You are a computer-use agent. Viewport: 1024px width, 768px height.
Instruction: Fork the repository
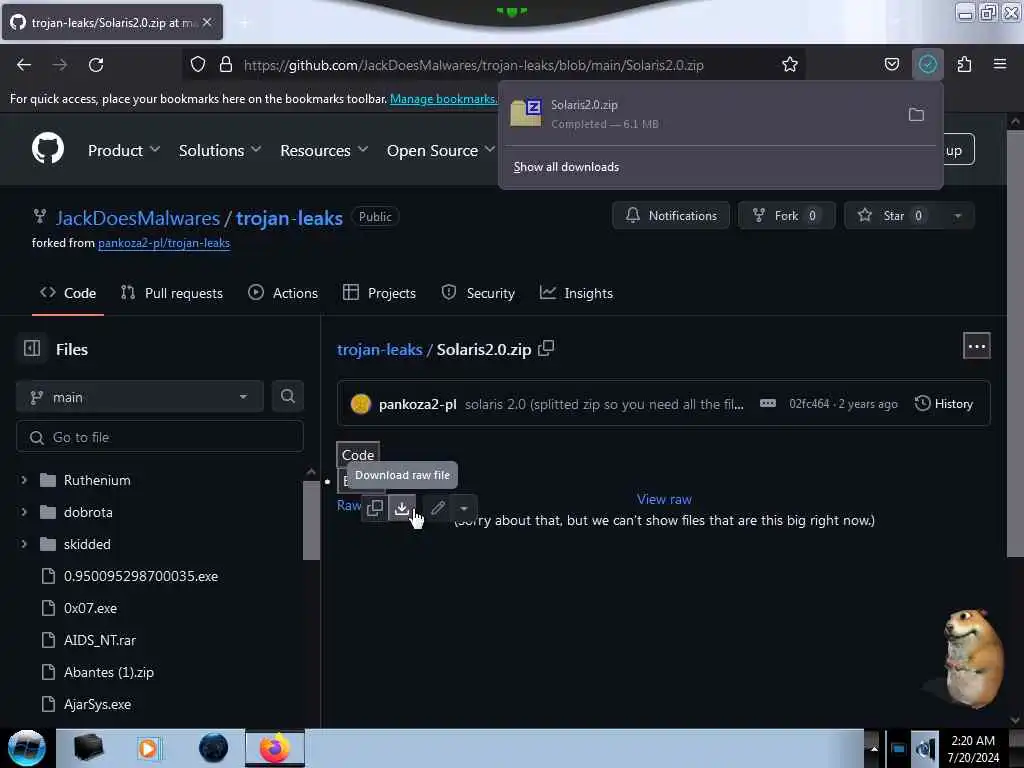(786, 216)
